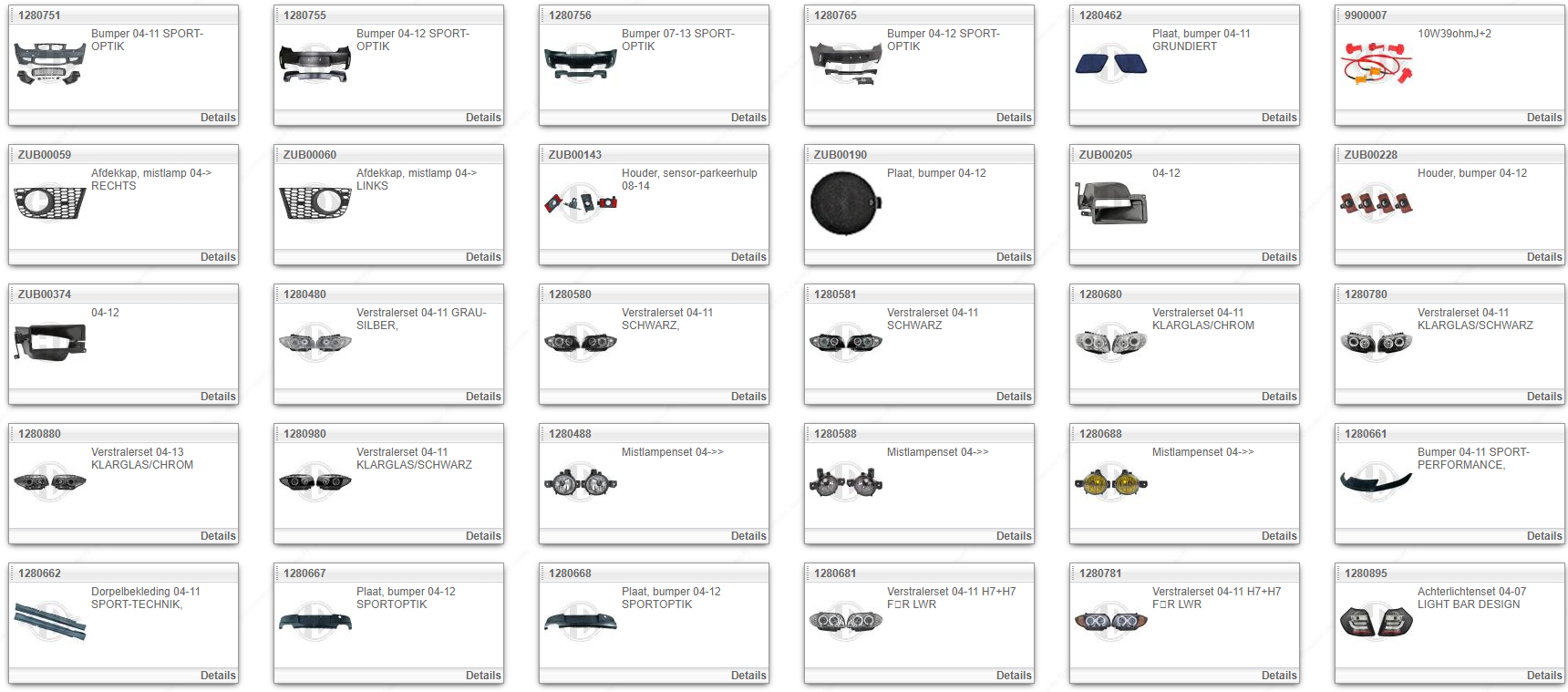Open Details for 1280668 Sportoptik plaat
This screenshot has height=692, width=1568.
pyautogui.click(x=748, y=676)
